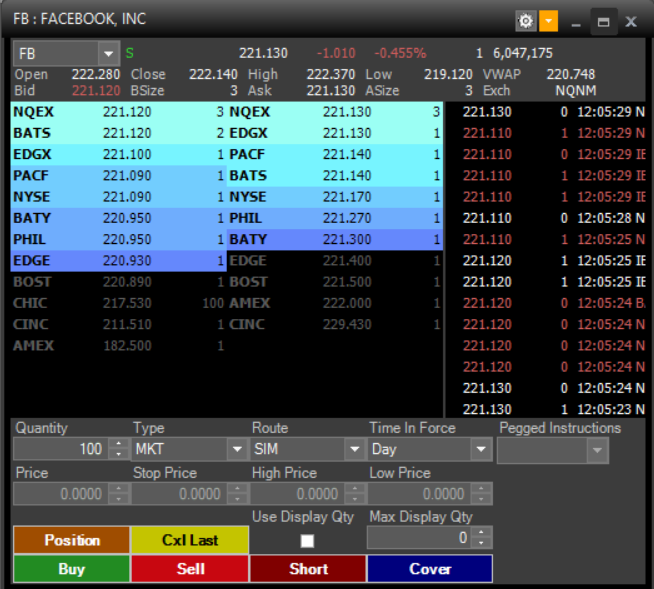Click the High Price input field

point(298,494)
